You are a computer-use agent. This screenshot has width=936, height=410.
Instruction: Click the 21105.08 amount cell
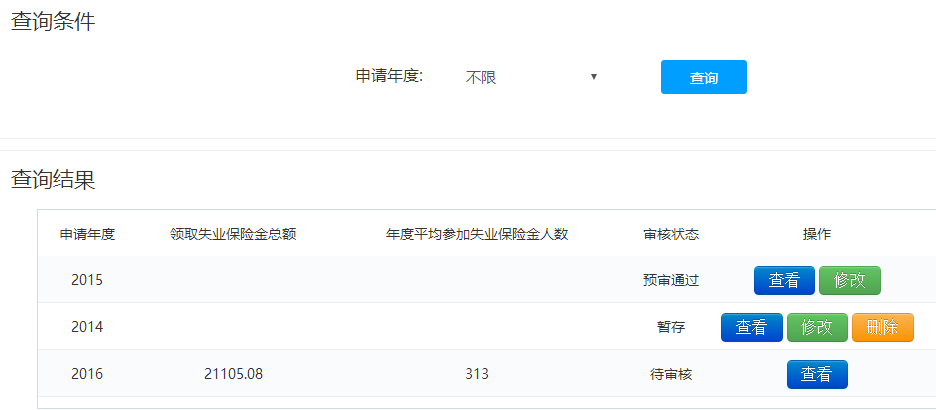pos(233,374)
